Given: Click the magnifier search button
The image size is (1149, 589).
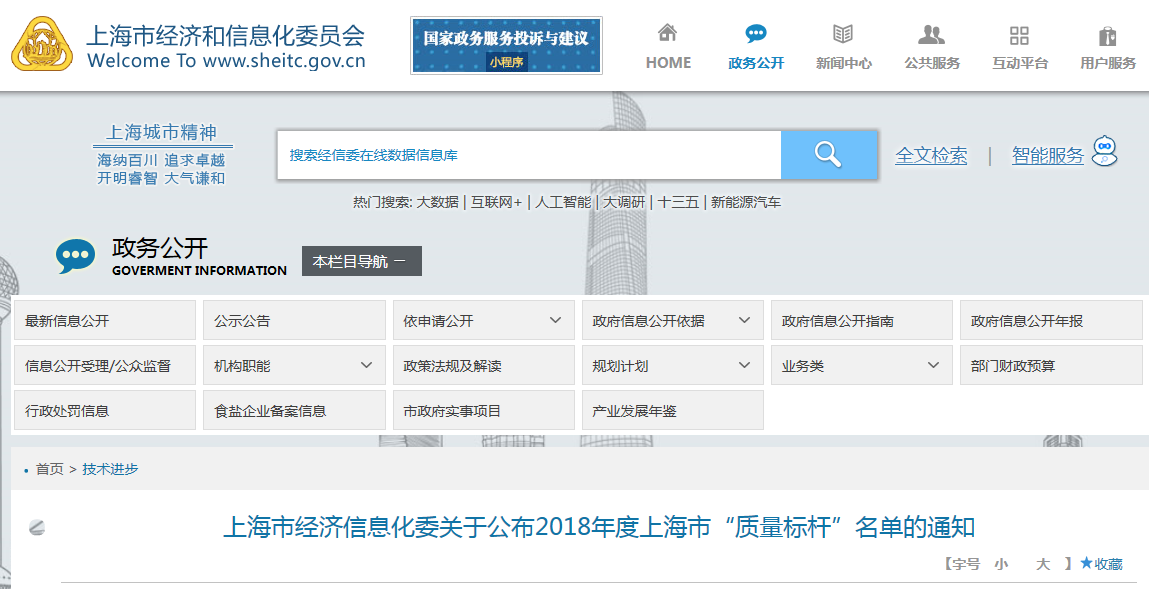Looking at the screenshot, I should tap(828, 155).
